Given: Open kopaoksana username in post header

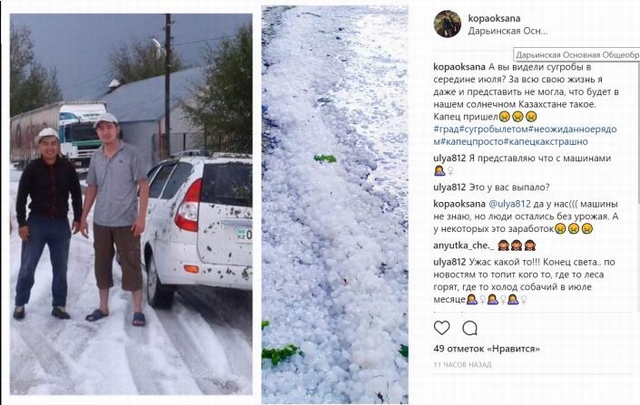Looking at the screenshot, I should point(494,18).
